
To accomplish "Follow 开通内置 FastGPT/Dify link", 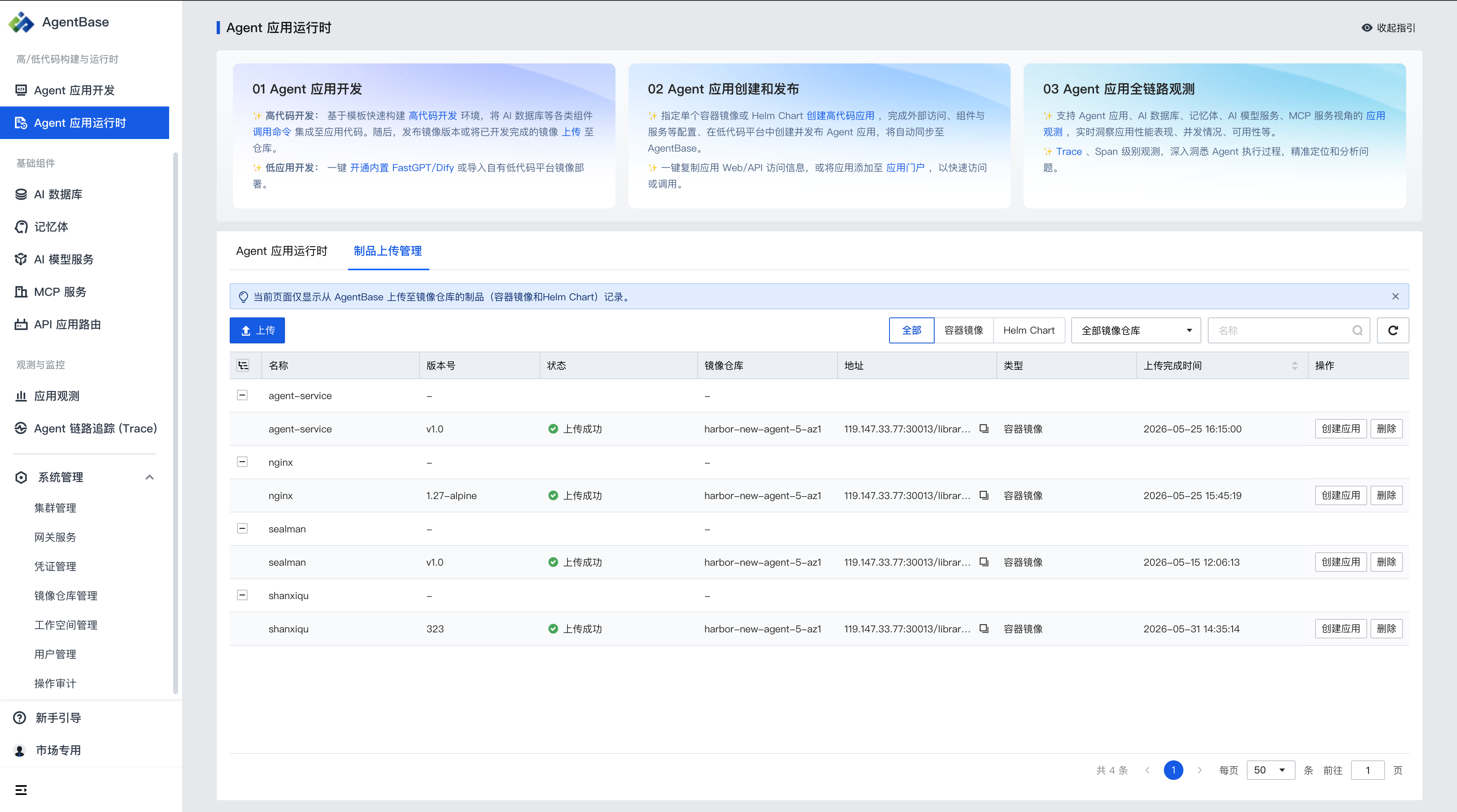I will [x=402, y=167].
